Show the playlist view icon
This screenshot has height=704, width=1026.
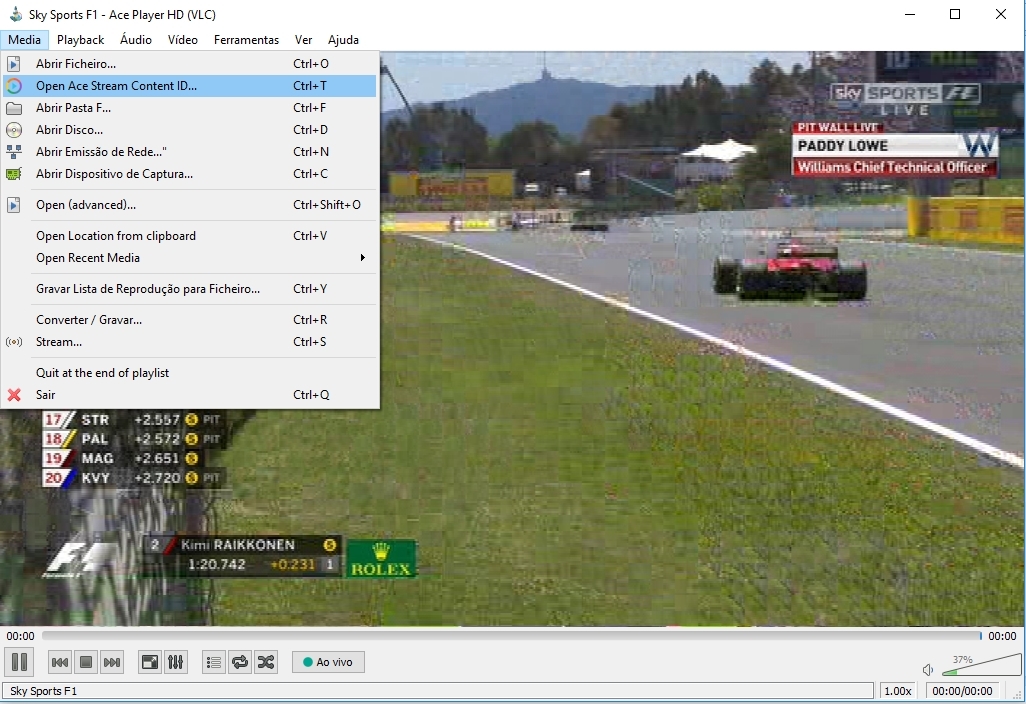(213, 661)
